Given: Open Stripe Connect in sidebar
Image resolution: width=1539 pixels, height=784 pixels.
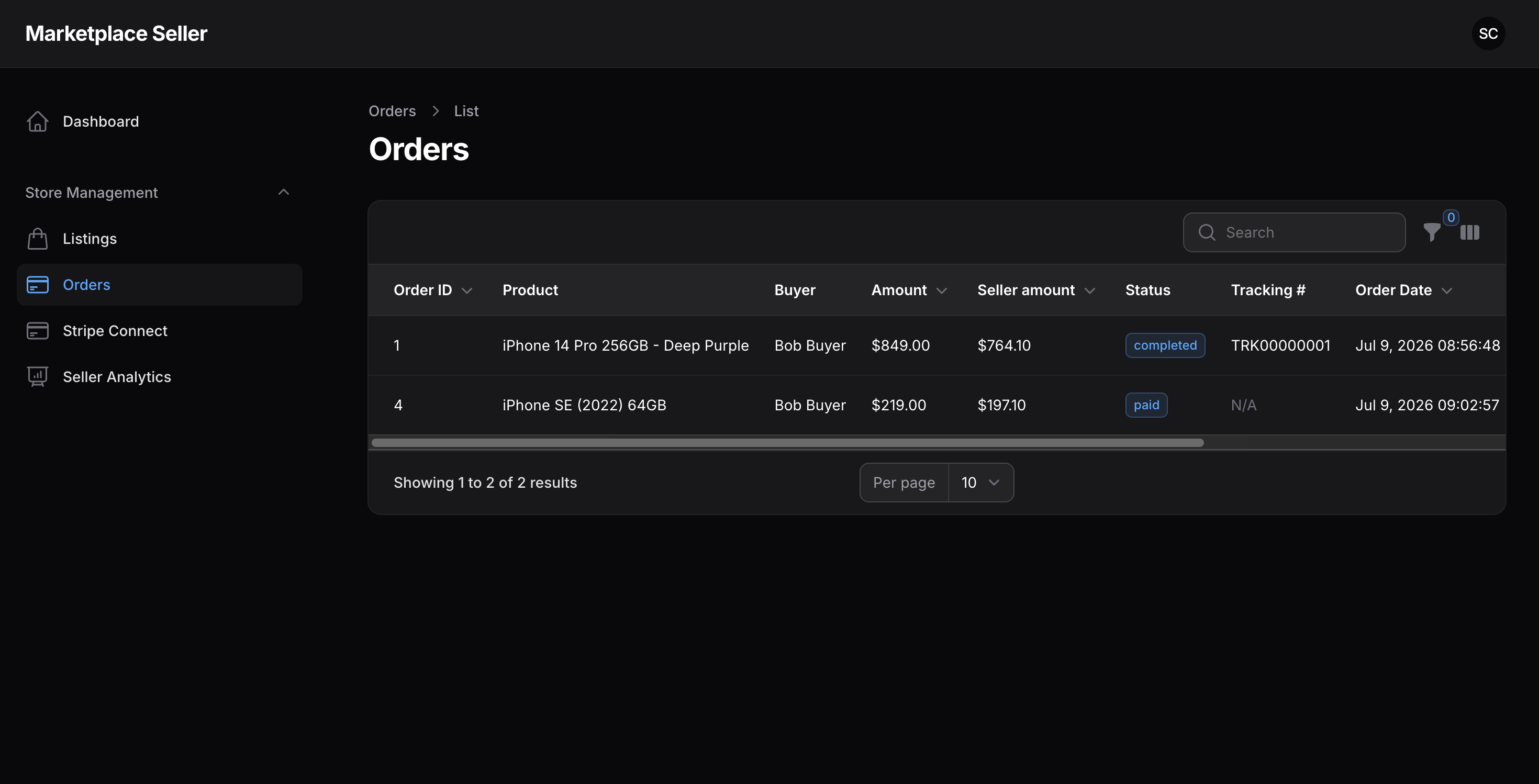Looking at the screenshot, I should (160, 331).
